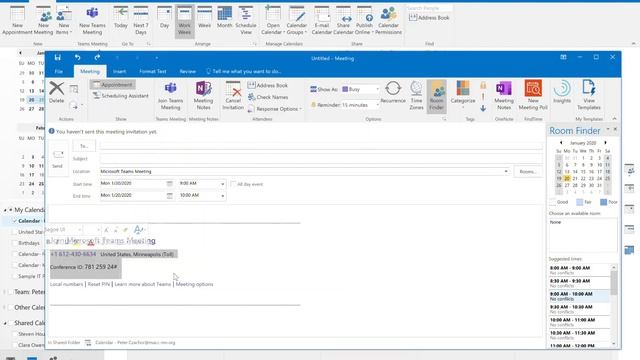
Task: Click New Teams Meeting in main Outlook ribbon
Action: point(92,21)
